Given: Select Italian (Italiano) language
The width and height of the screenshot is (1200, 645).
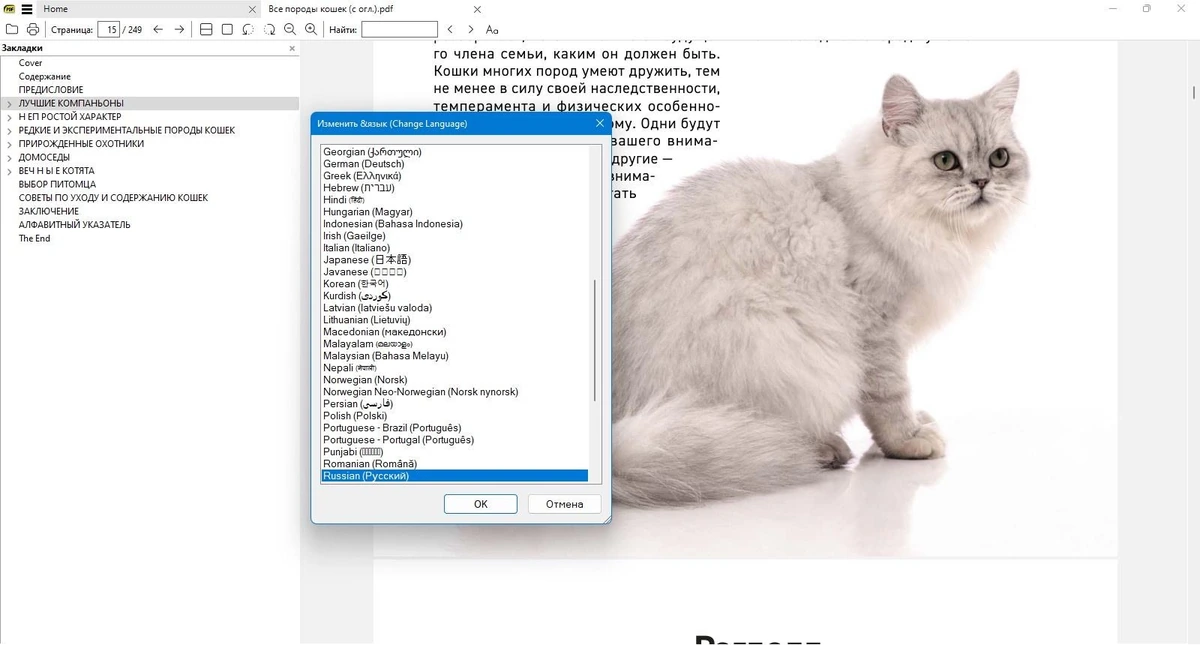Looking at the screenshot, I should tap(455, 248).
